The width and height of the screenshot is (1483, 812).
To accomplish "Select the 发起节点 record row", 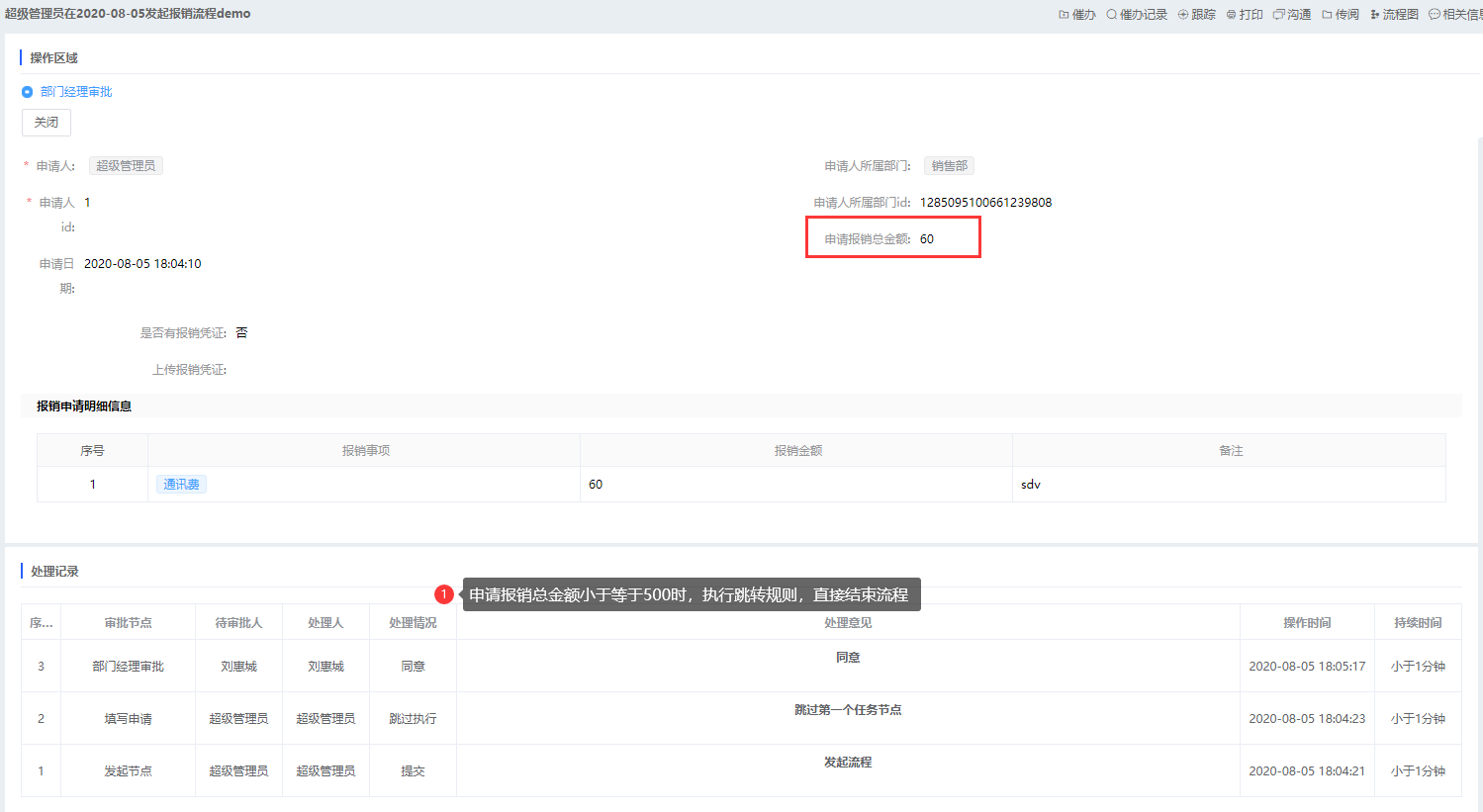I will point(128,771).
